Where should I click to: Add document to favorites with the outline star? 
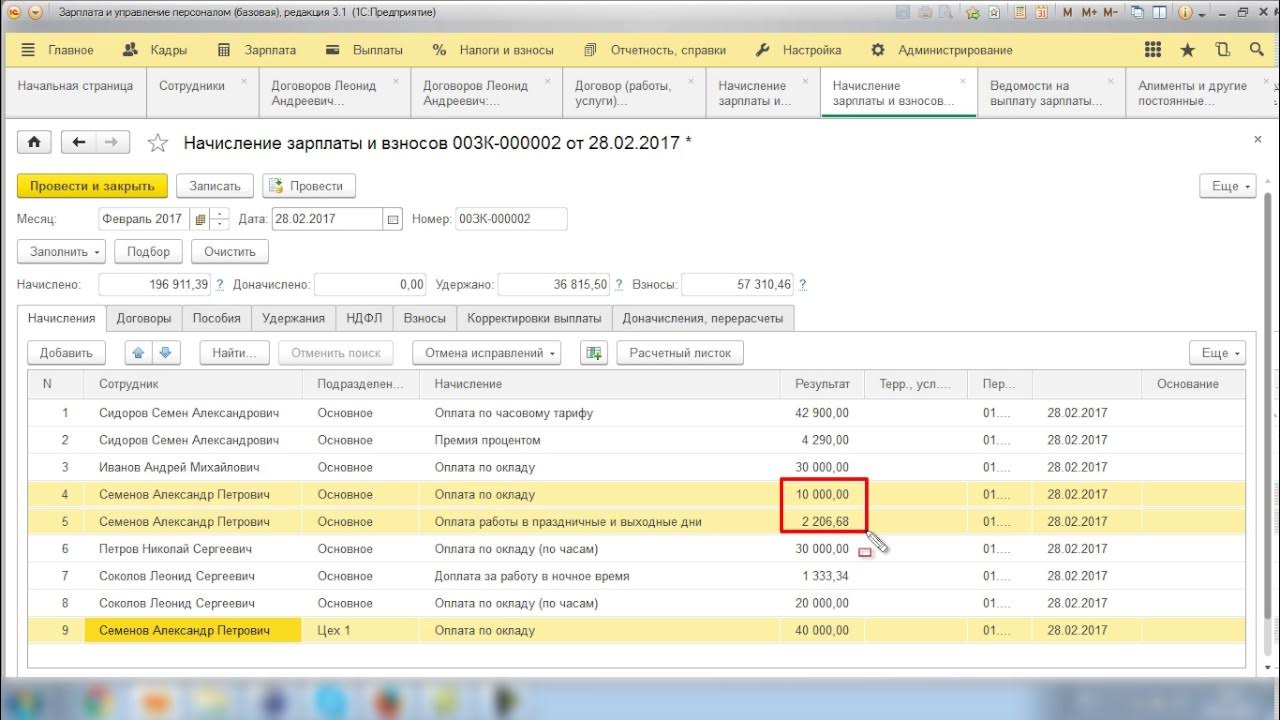point(157,143)
